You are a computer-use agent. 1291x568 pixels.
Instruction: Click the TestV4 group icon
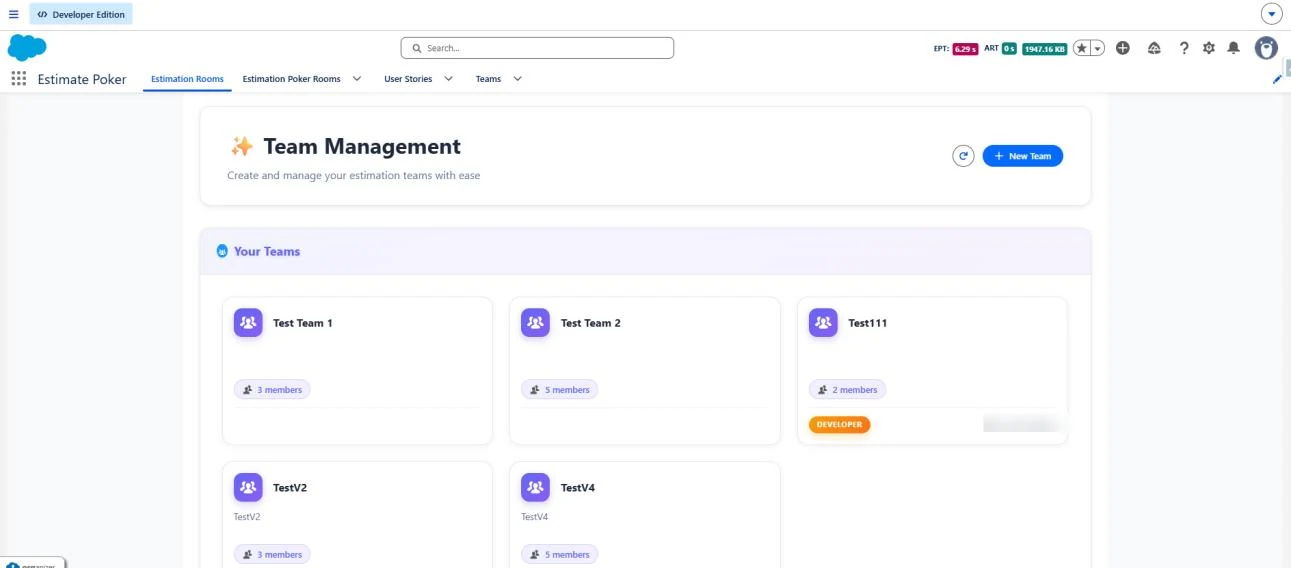(535, 487)
